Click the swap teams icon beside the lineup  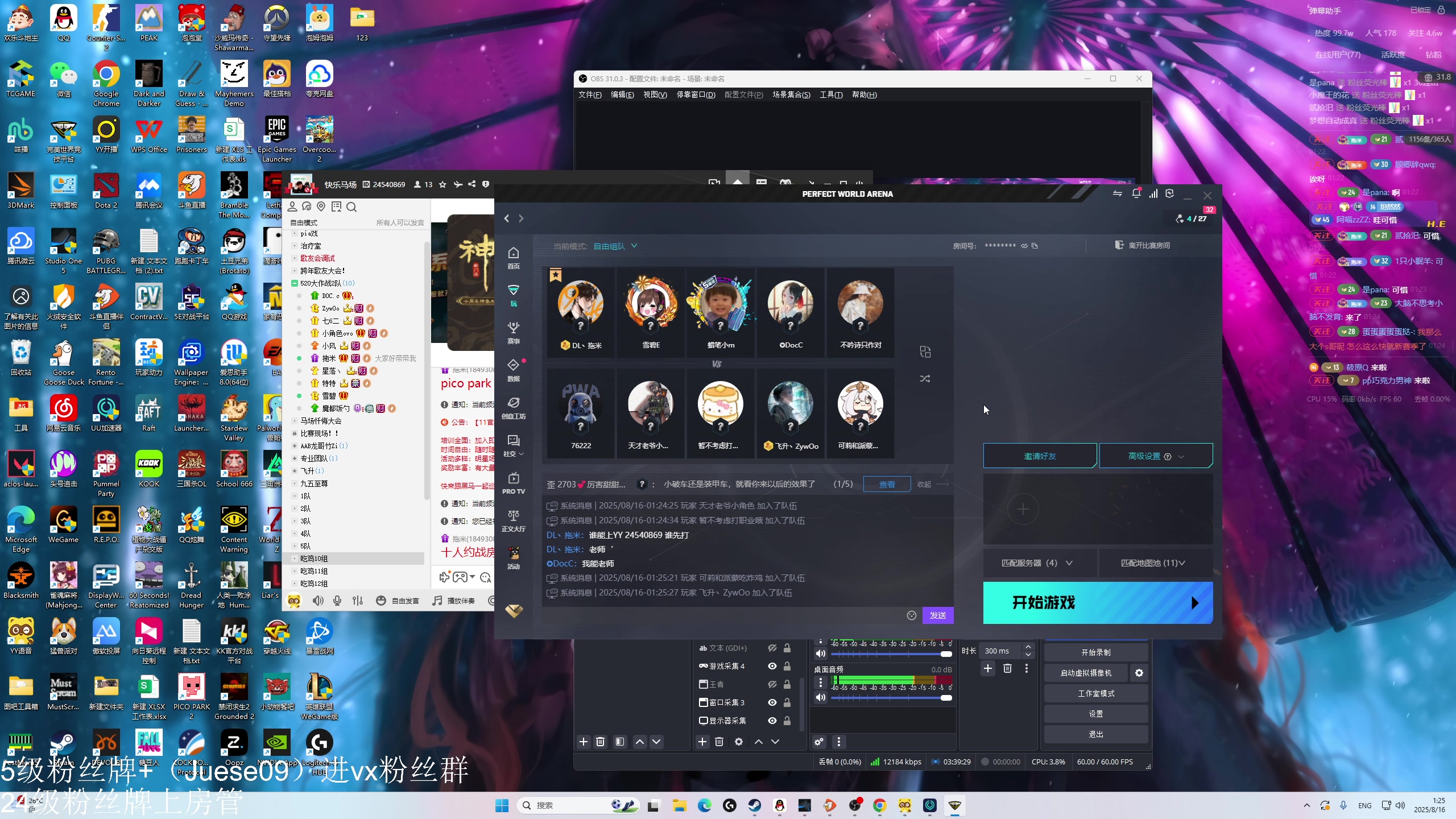(925, 352)
